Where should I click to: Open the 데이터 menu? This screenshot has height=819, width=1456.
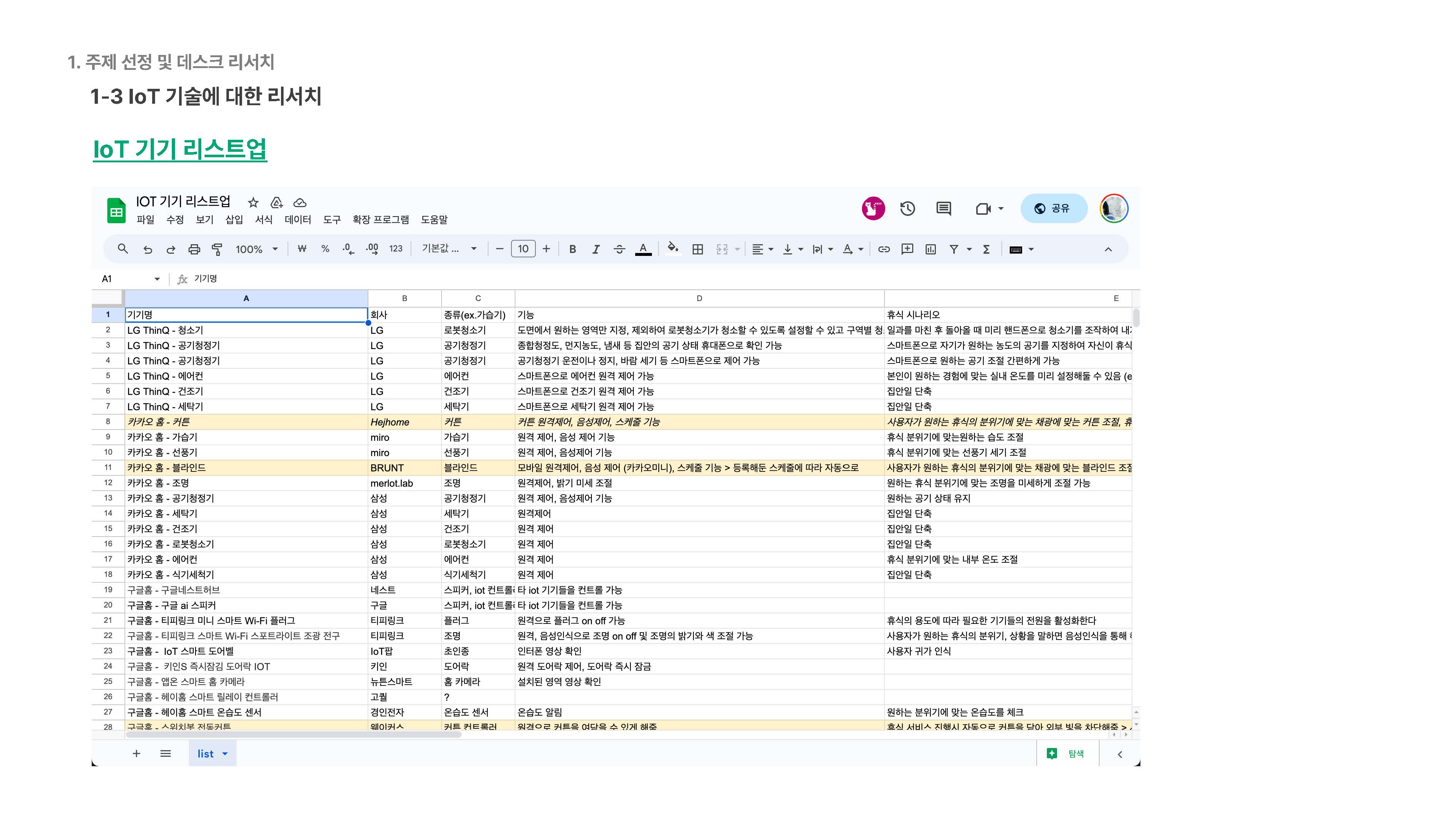coord(297,219)
